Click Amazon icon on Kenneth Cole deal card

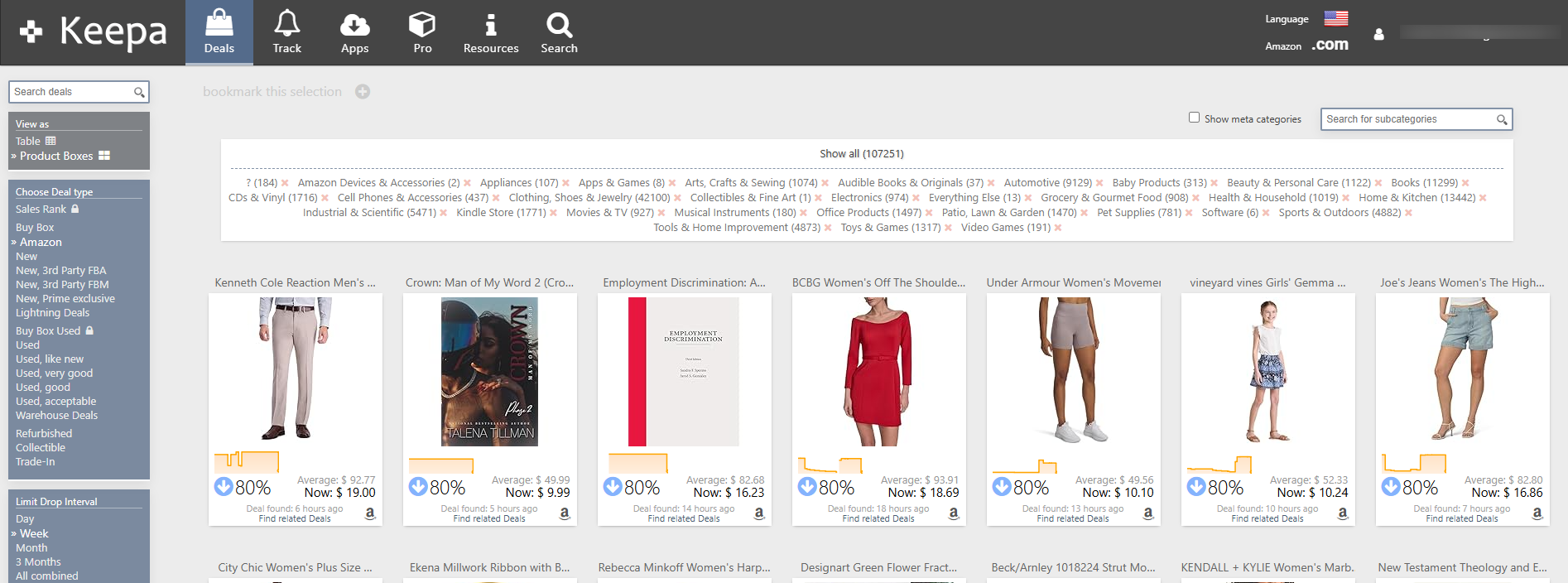370,513
